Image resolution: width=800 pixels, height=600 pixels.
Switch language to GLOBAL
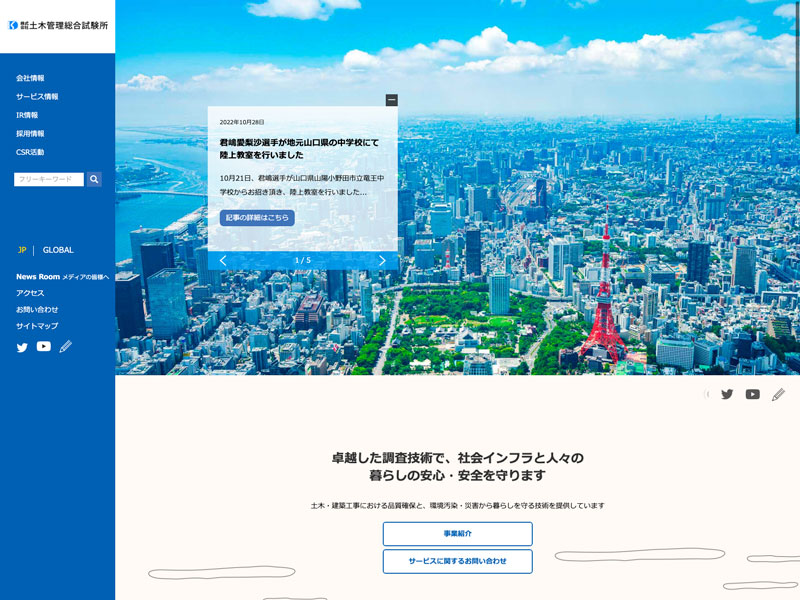click(x=58, y=250)
